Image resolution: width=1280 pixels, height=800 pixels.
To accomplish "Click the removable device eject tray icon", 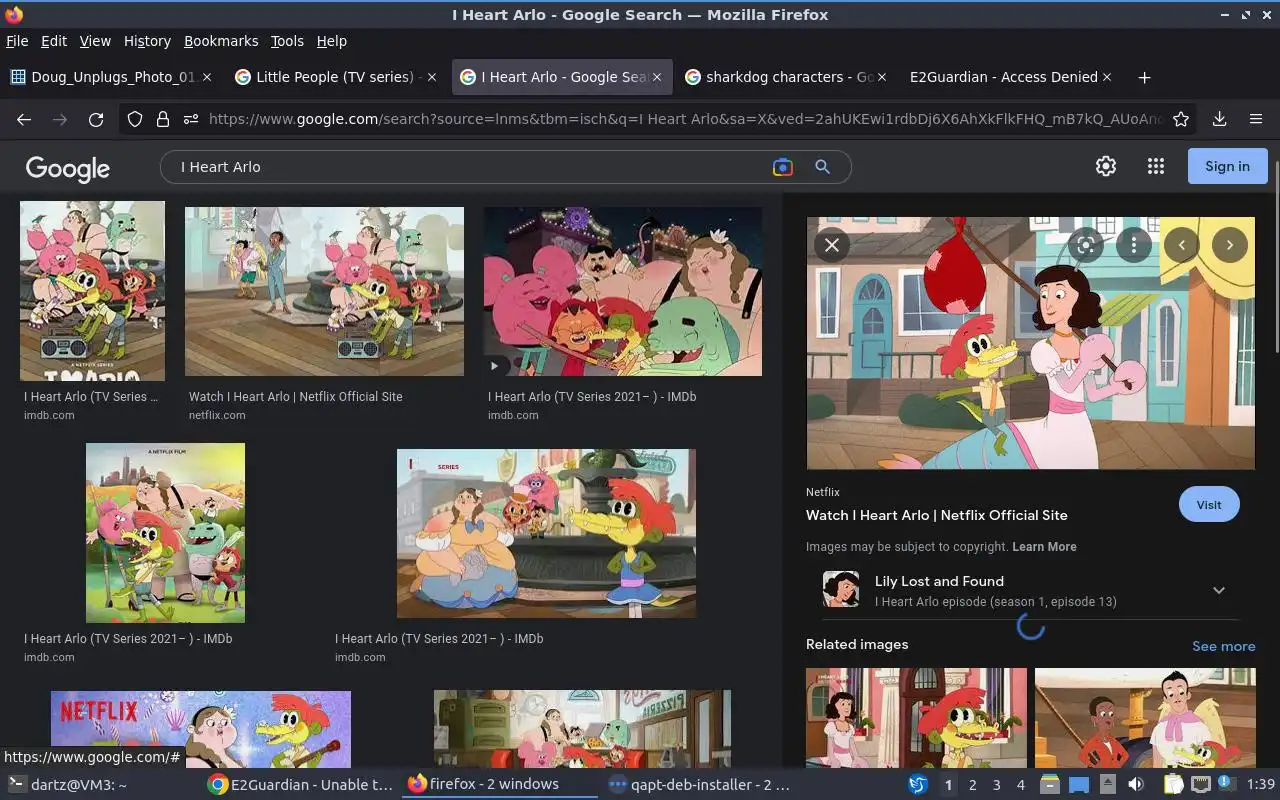I will pos(1108,784).
